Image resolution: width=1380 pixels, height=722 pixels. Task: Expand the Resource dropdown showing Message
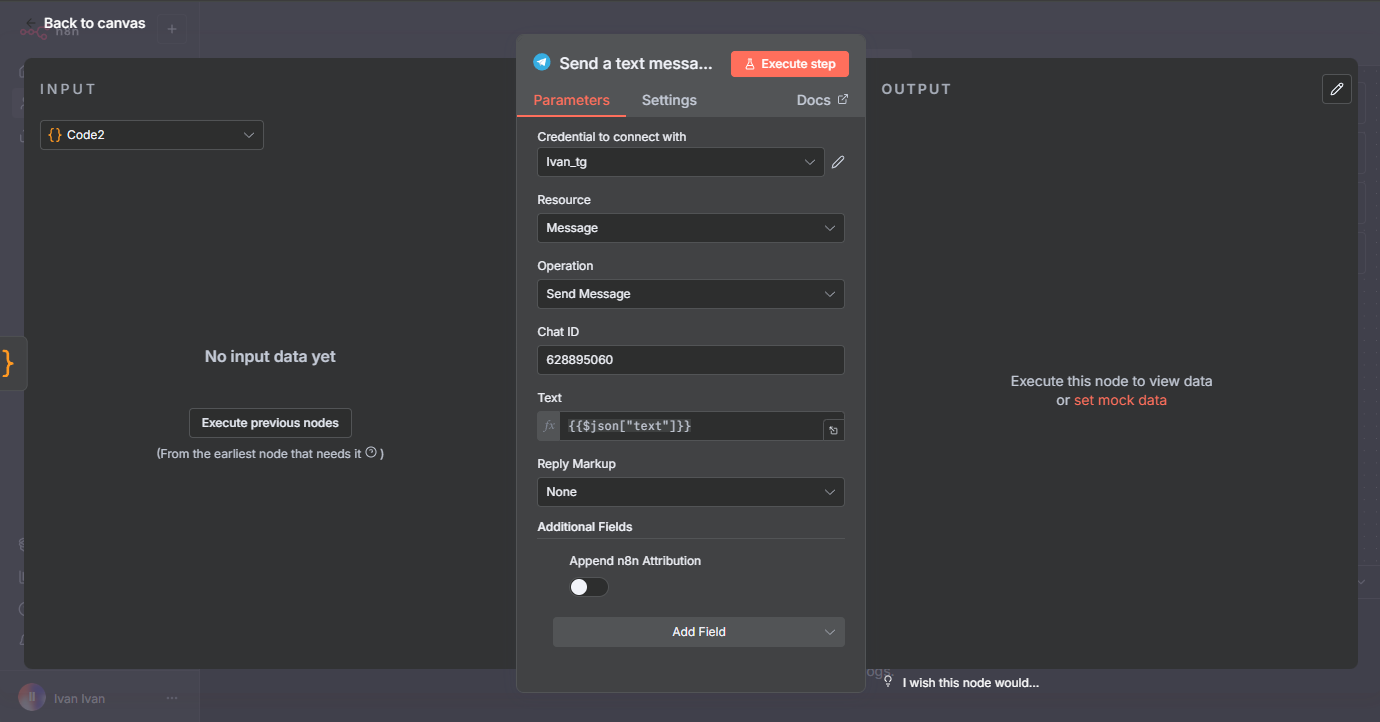click(690, 228)
